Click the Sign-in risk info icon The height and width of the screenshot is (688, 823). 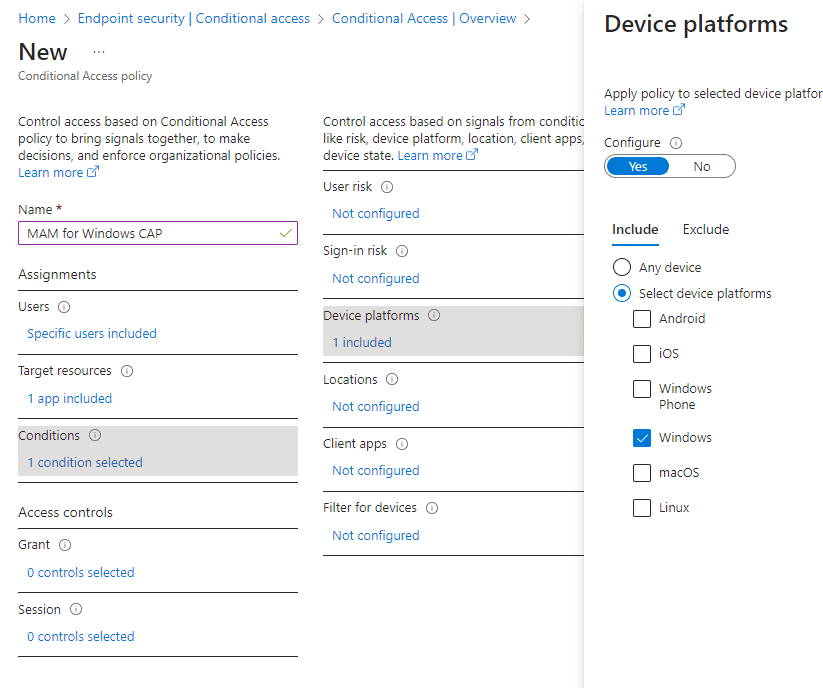(402, 252)
